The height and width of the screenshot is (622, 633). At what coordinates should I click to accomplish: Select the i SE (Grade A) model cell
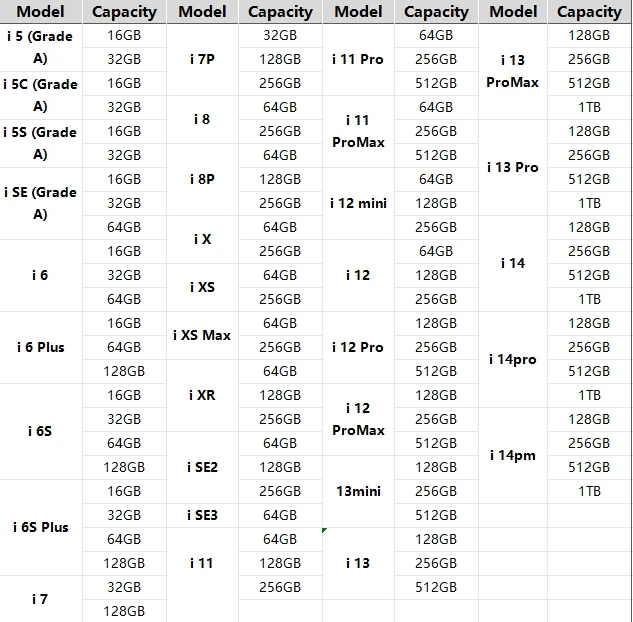coord(40,203)
